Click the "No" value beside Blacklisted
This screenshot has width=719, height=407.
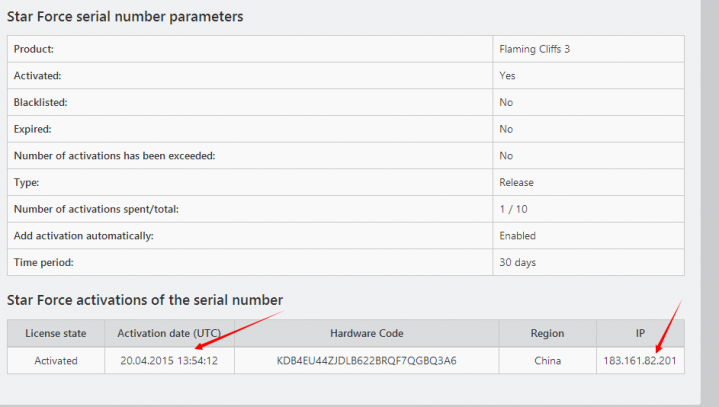(x=506, y=102)
